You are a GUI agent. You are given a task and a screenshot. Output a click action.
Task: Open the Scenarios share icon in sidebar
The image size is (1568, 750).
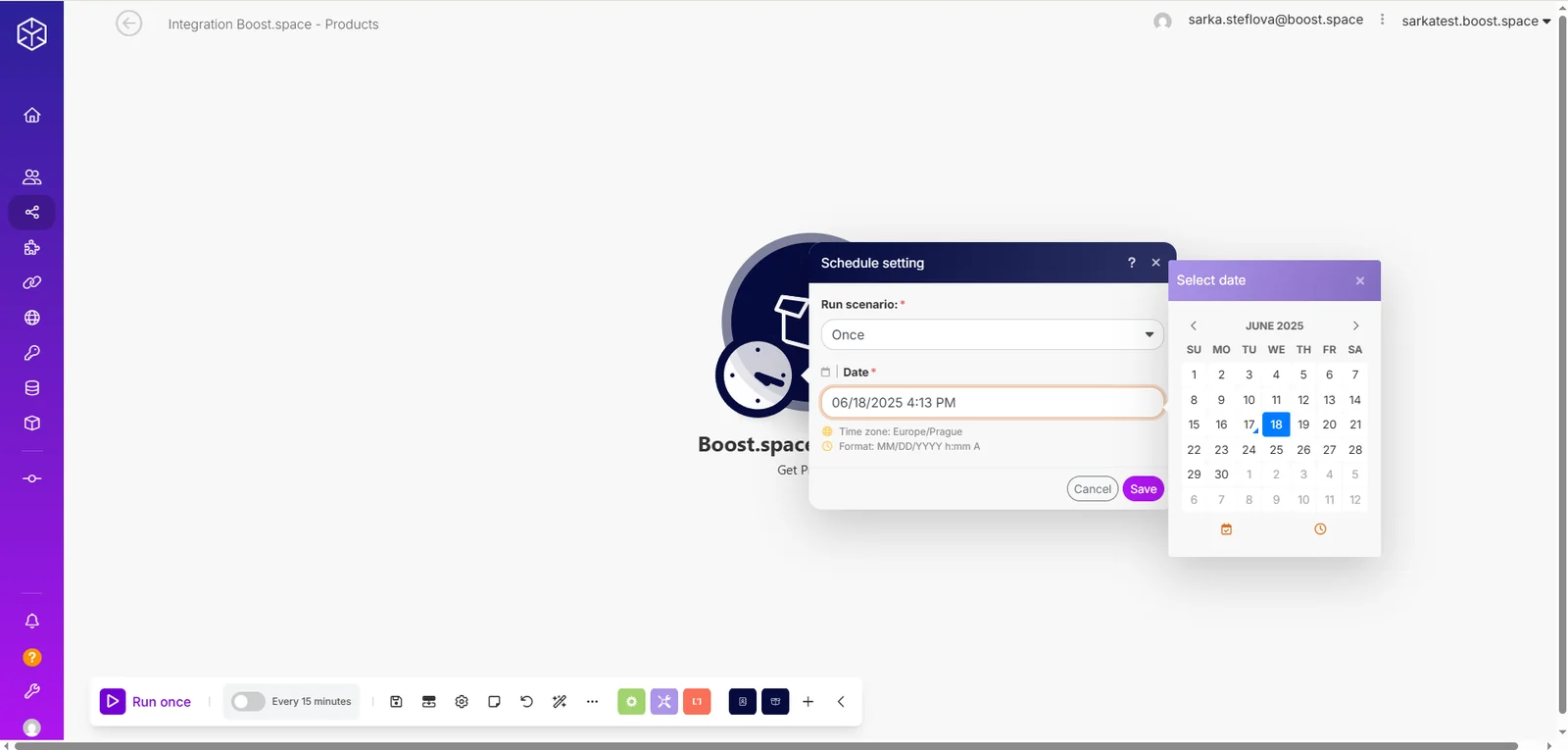pyautogui.click(x=32, y=213)
